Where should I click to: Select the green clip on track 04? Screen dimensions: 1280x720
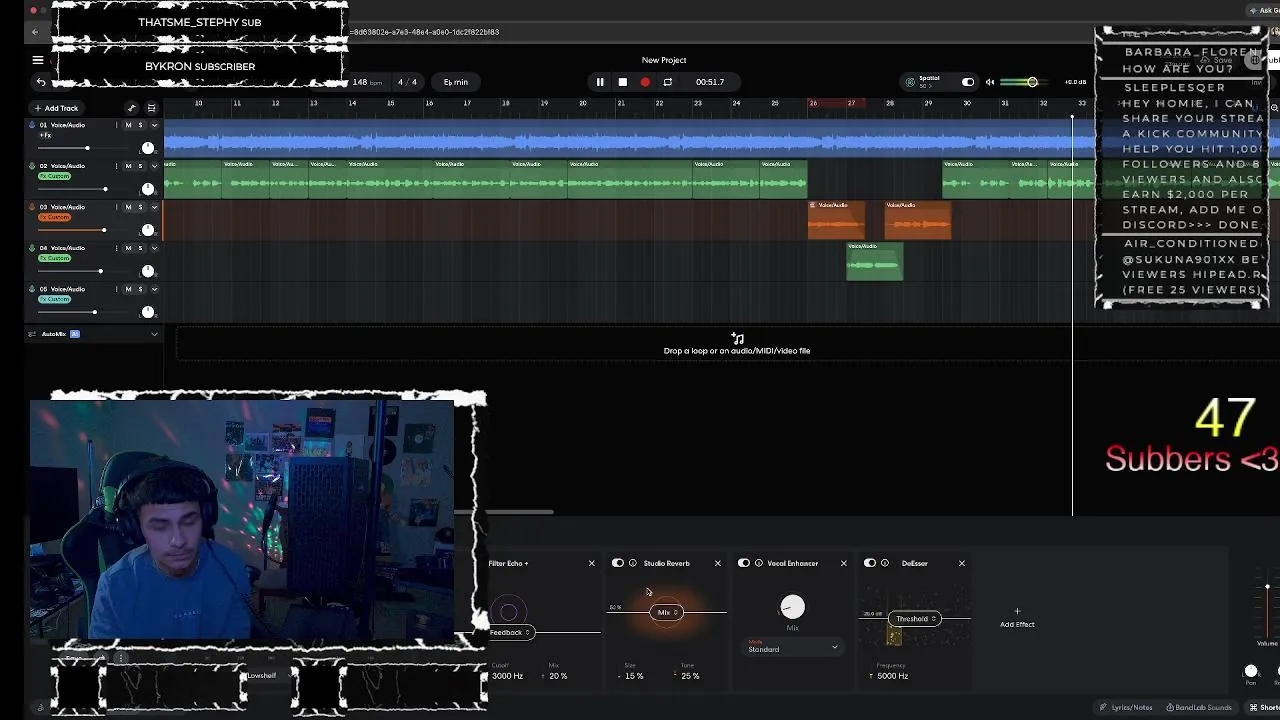pyautogui.click(x=875, y=261)
